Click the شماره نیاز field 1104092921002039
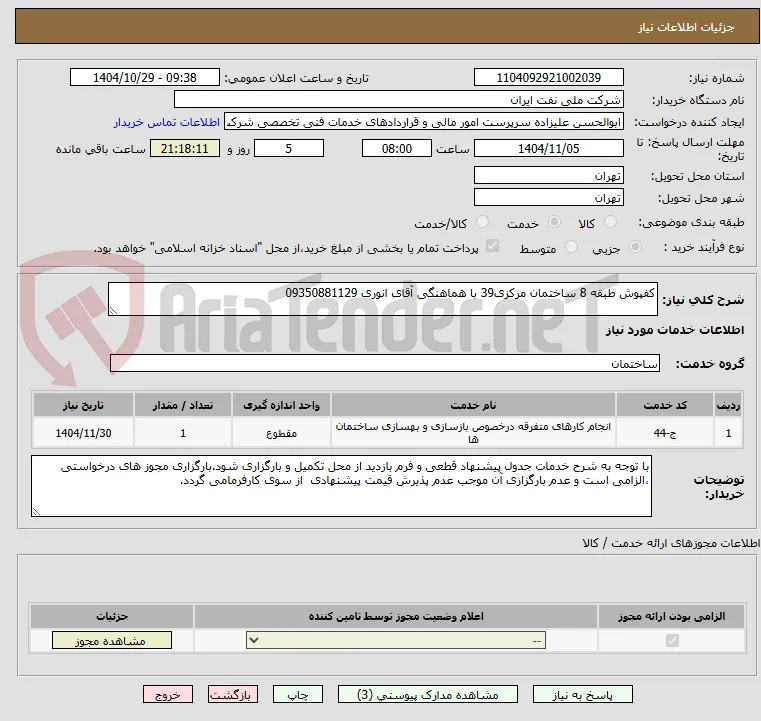Screen dimensions: 761x721 [548, 78]
